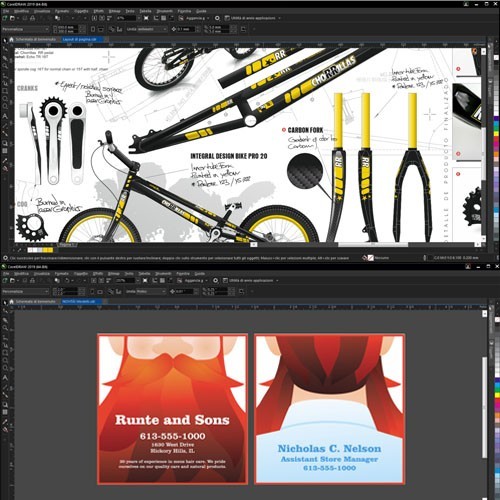The height and width of the screenshot is (500, 500).
Task: Click Full-screen preview icon in upper window toolbar
Action: (x=146, y=18)
